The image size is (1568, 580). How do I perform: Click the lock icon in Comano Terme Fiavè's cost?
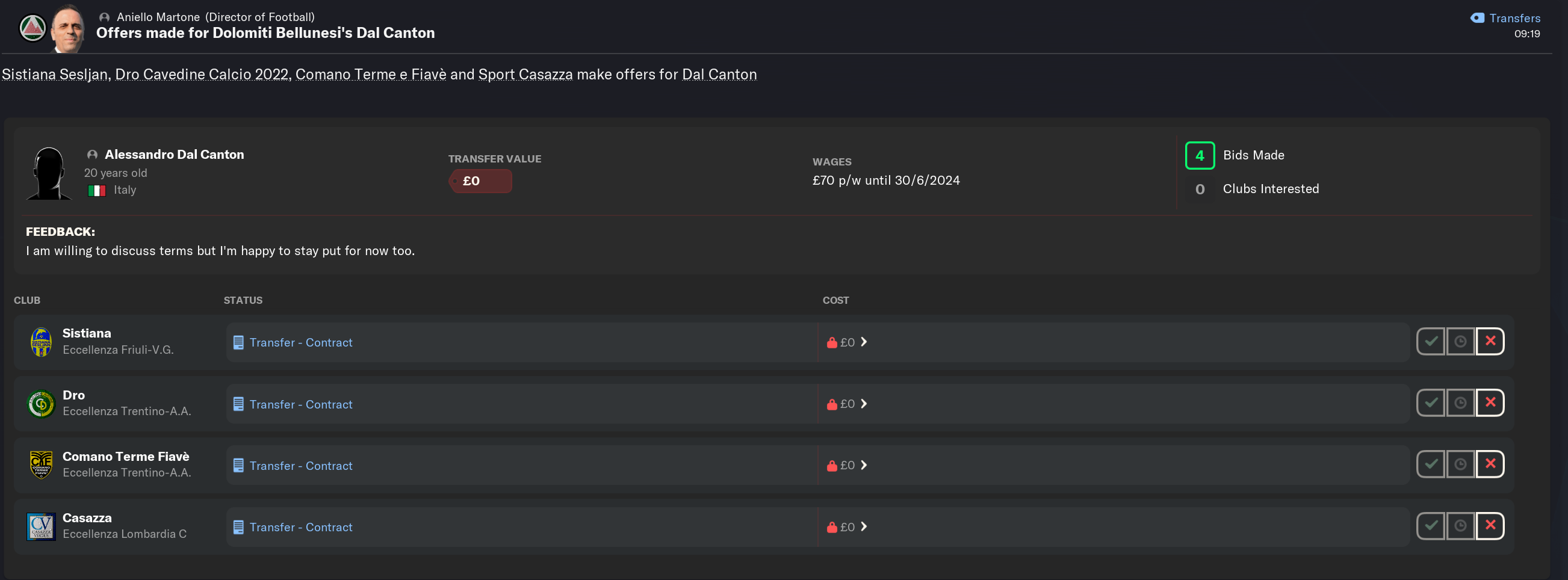[x=832, y=466]
